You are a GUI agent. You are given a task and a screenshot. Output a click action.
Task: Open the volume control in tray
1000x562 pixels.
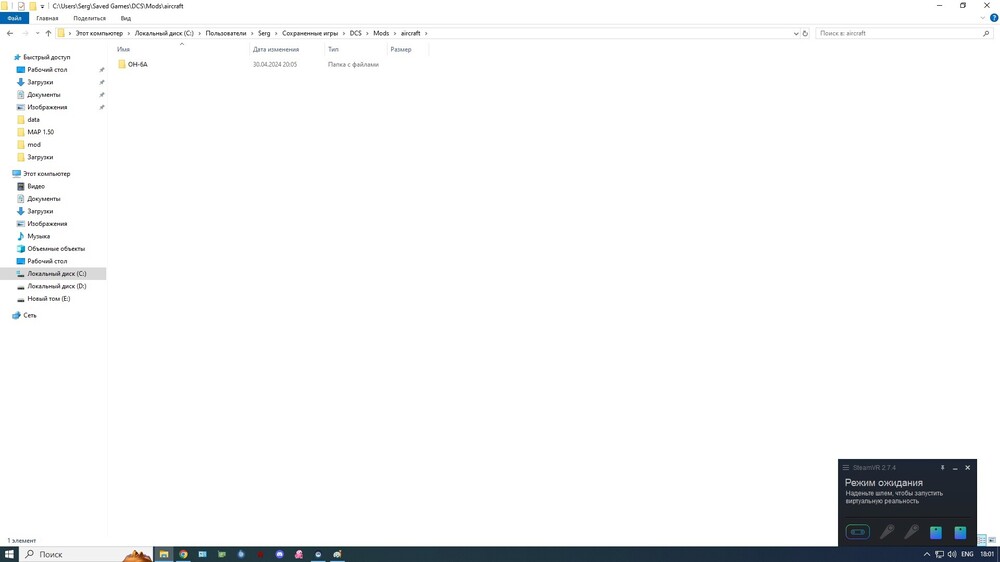click(952, 554)
